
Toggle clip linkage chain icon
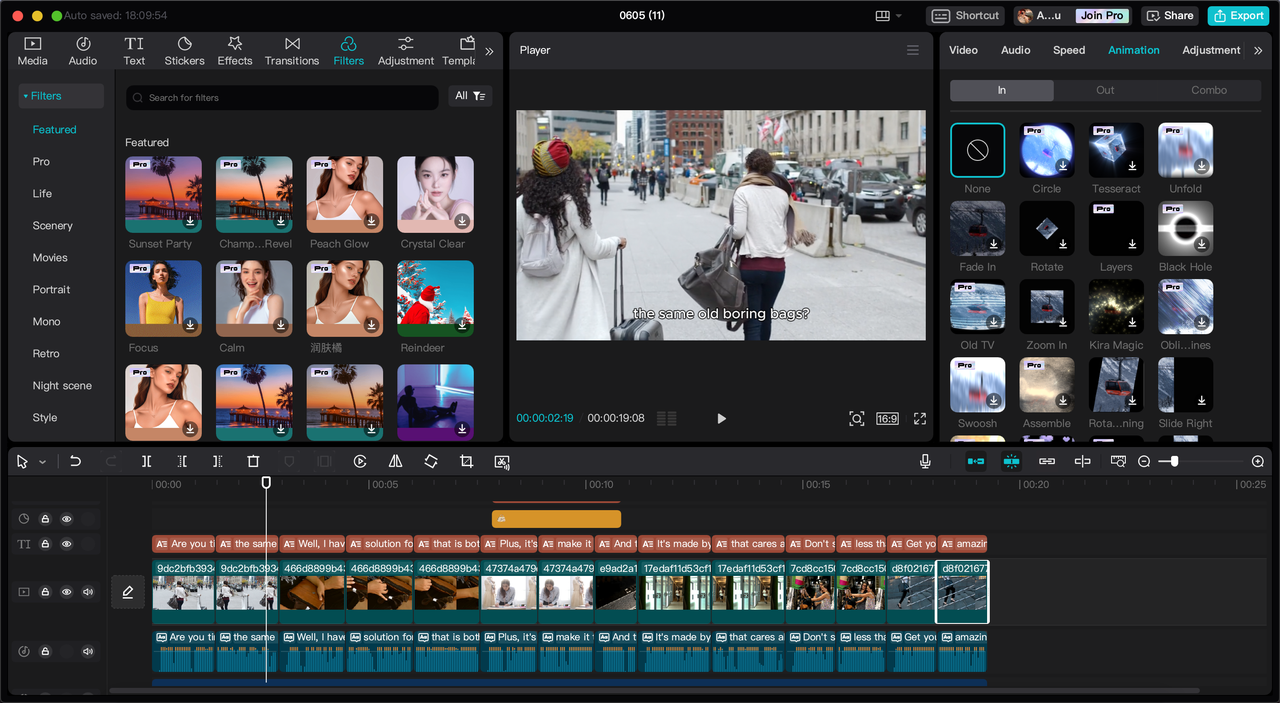pyautogui.click(x=1047, y=461)
